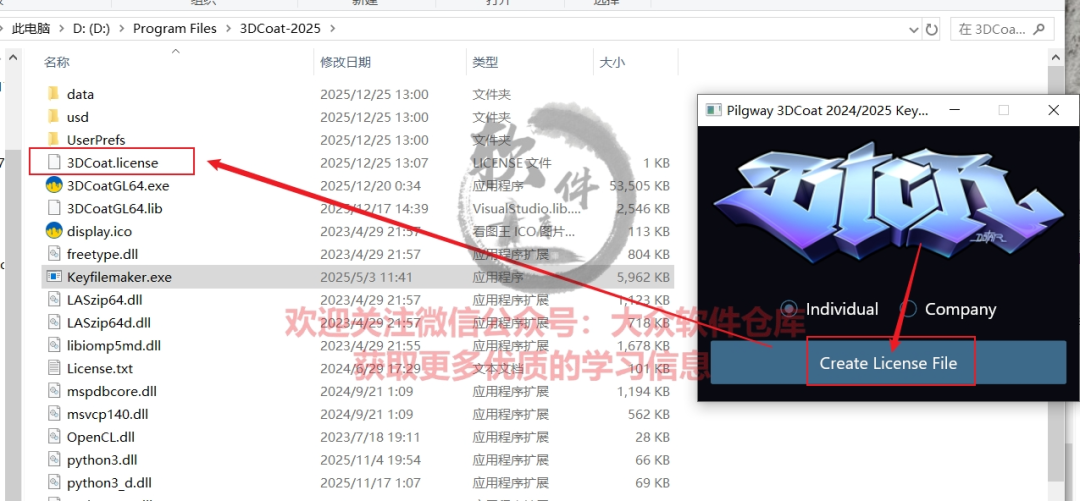
Task: Click the search magnifier icon
Action: [1039, 29]
